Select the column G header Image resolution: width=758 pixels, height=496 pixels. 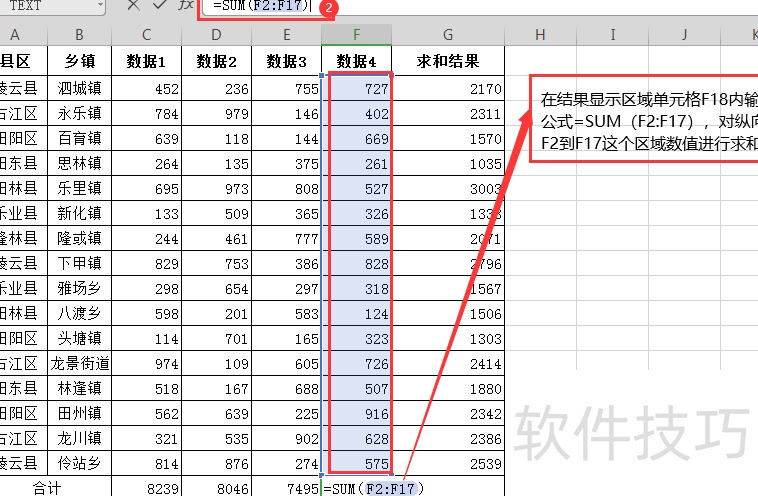pyautogui.click(x=448, y=35)
